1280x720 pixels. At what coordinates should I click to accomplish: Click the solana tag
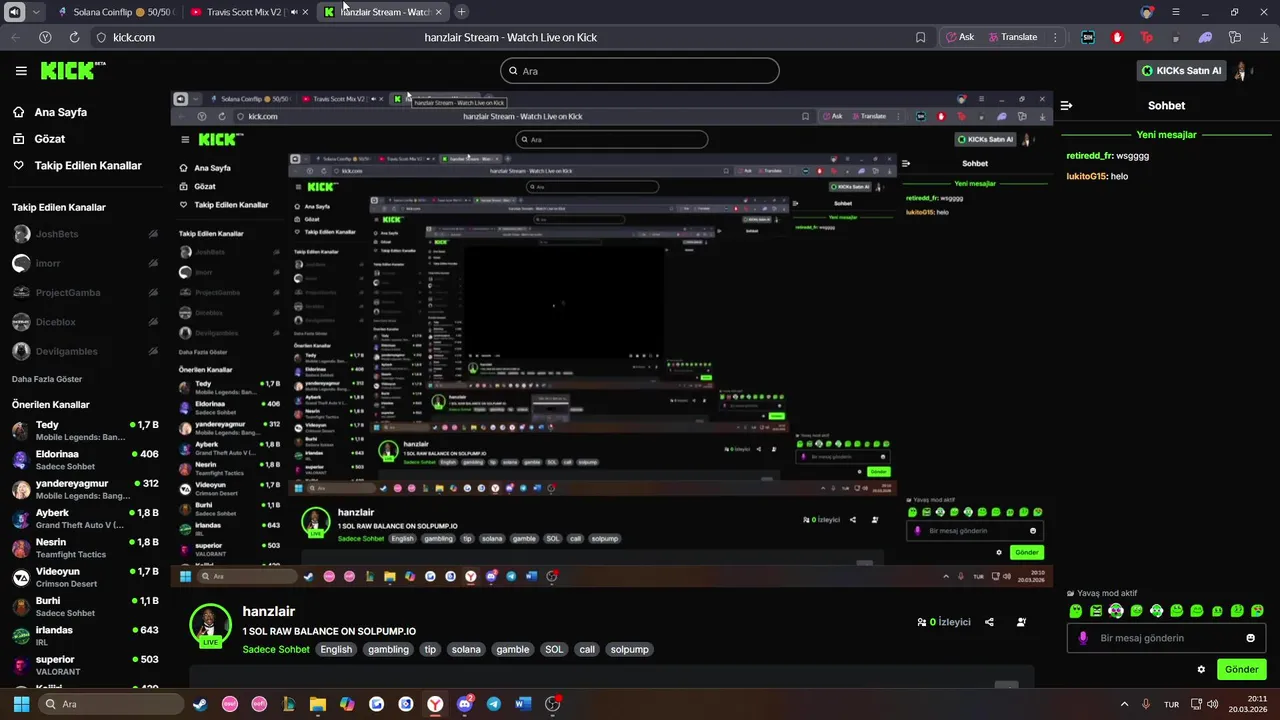(466, 649)
